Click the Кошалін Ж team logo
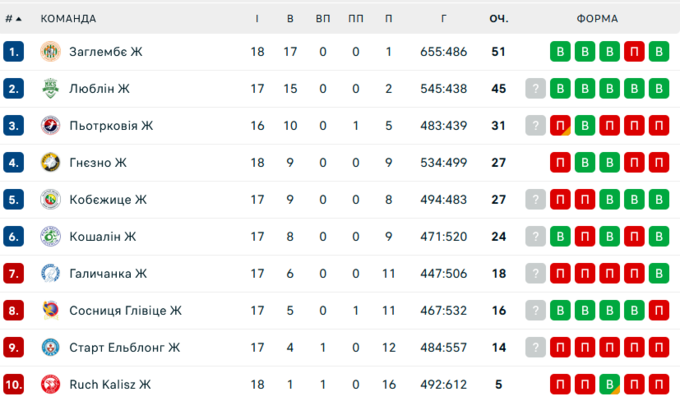The height and width of the screenshot is (401, 680). (51, 236)
